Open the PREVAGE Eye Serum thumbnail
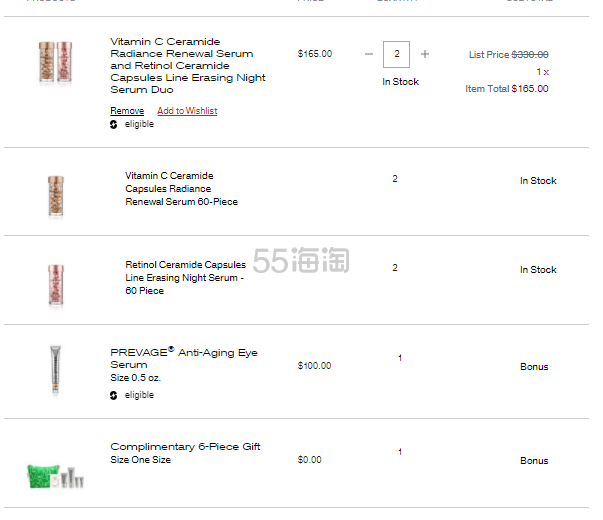603x520 pixels. coord(55,370)
